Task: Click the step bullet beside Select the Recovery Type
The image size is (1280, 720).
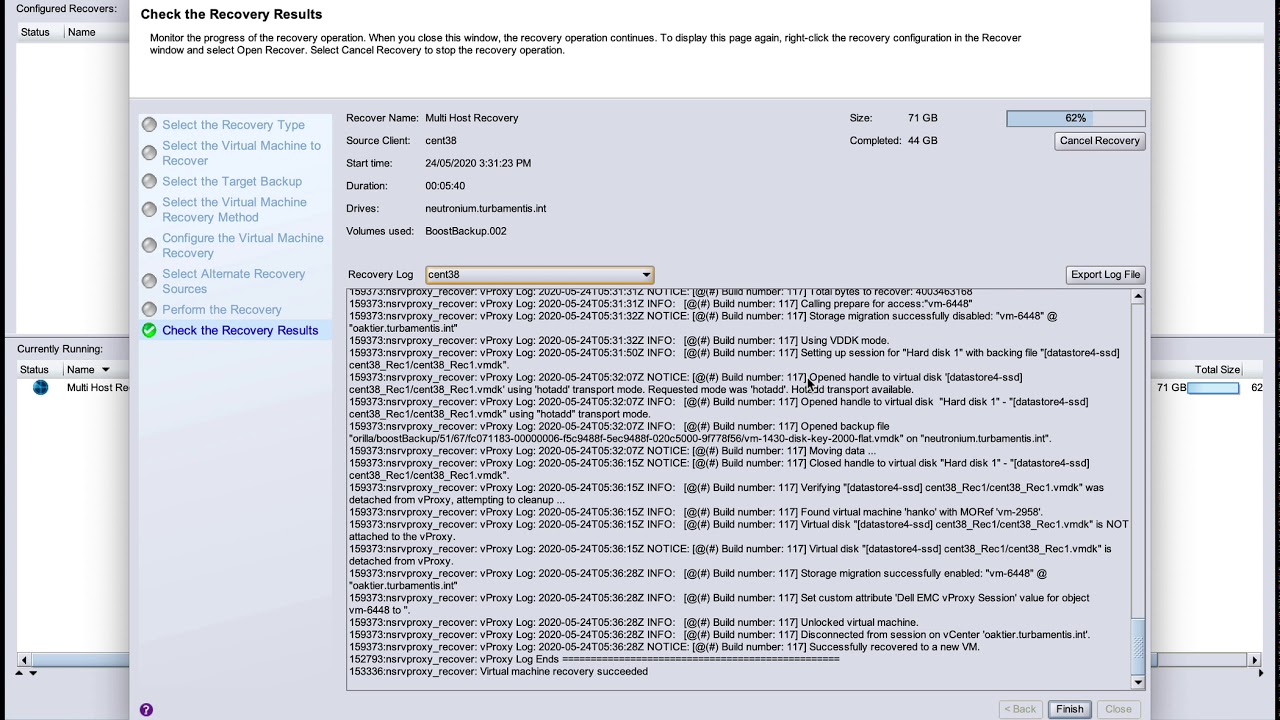Action: pyautogui.click(x=149, y=125)
